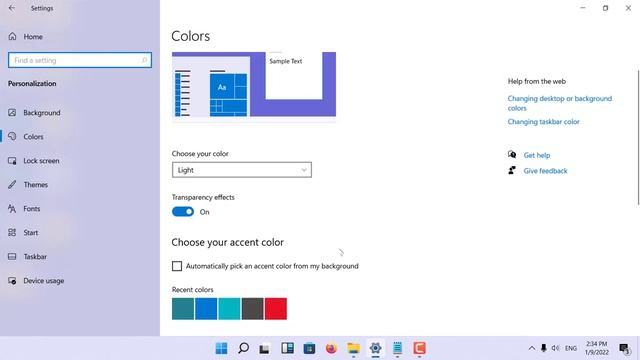Image resolution: width=640 pixels, height=360 pixels.
Task: Click the volume speaker tray icon
Action: coord(556,348)
